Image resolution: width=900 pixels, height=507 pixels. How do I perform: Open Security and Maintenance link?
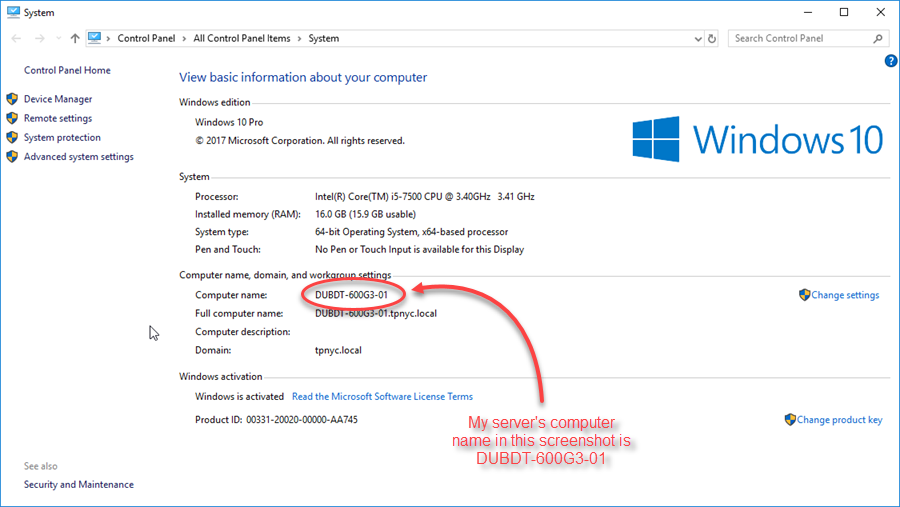pos(79,485)
